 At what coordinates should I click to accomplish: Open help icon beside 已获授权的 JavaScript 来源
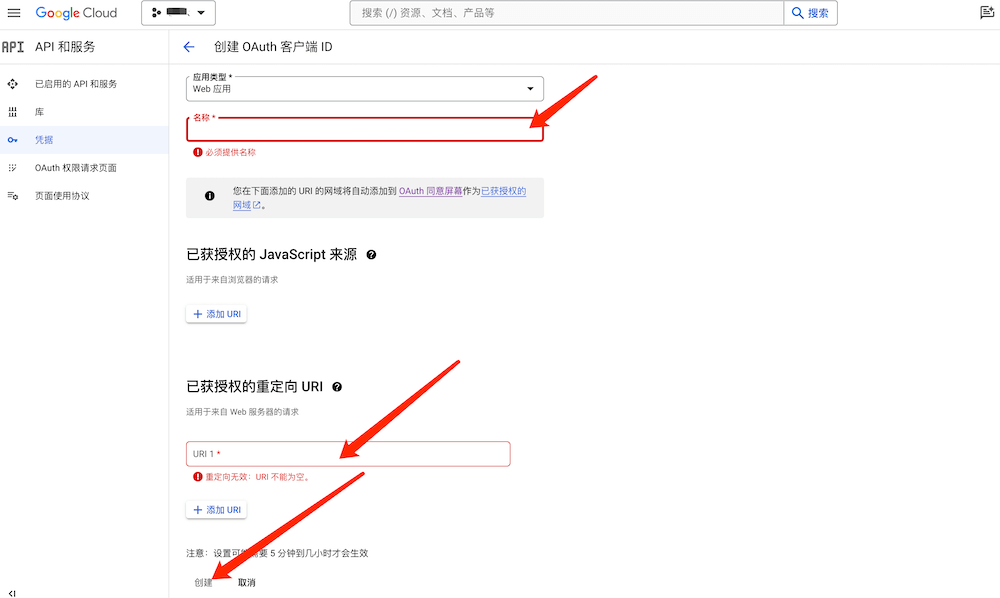[371, 255]
